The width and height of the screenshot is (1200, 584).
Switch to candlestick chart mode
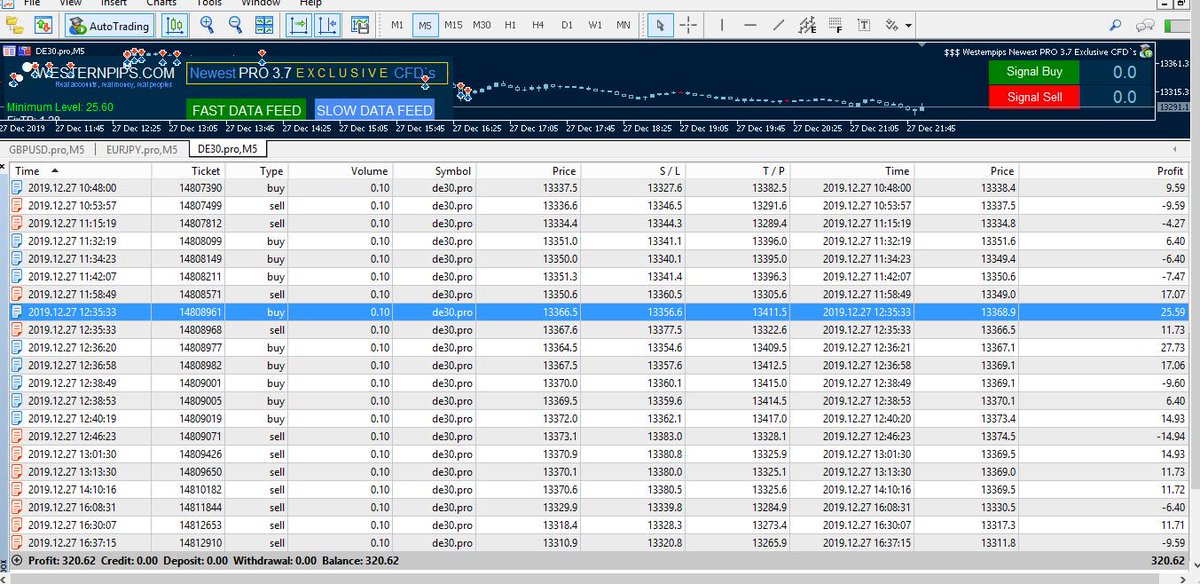pos(176,25)
